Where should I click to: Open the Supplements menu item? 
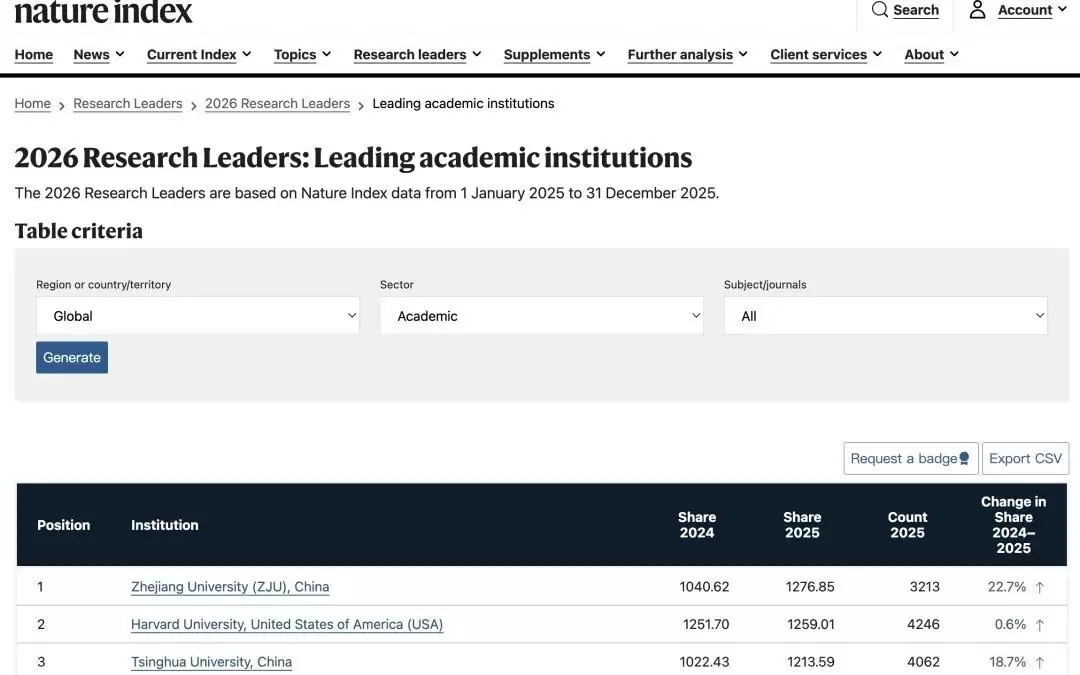547,54
